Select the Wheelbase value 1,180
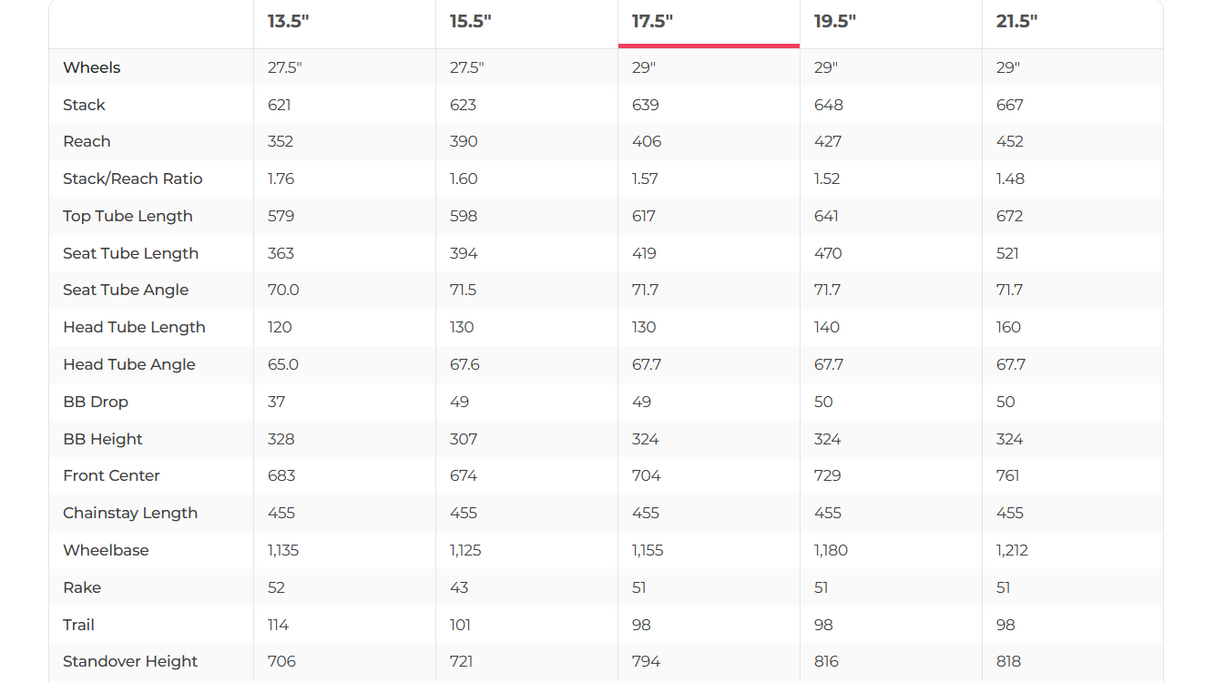The image size is (1214, 683). tap(831, 551)
